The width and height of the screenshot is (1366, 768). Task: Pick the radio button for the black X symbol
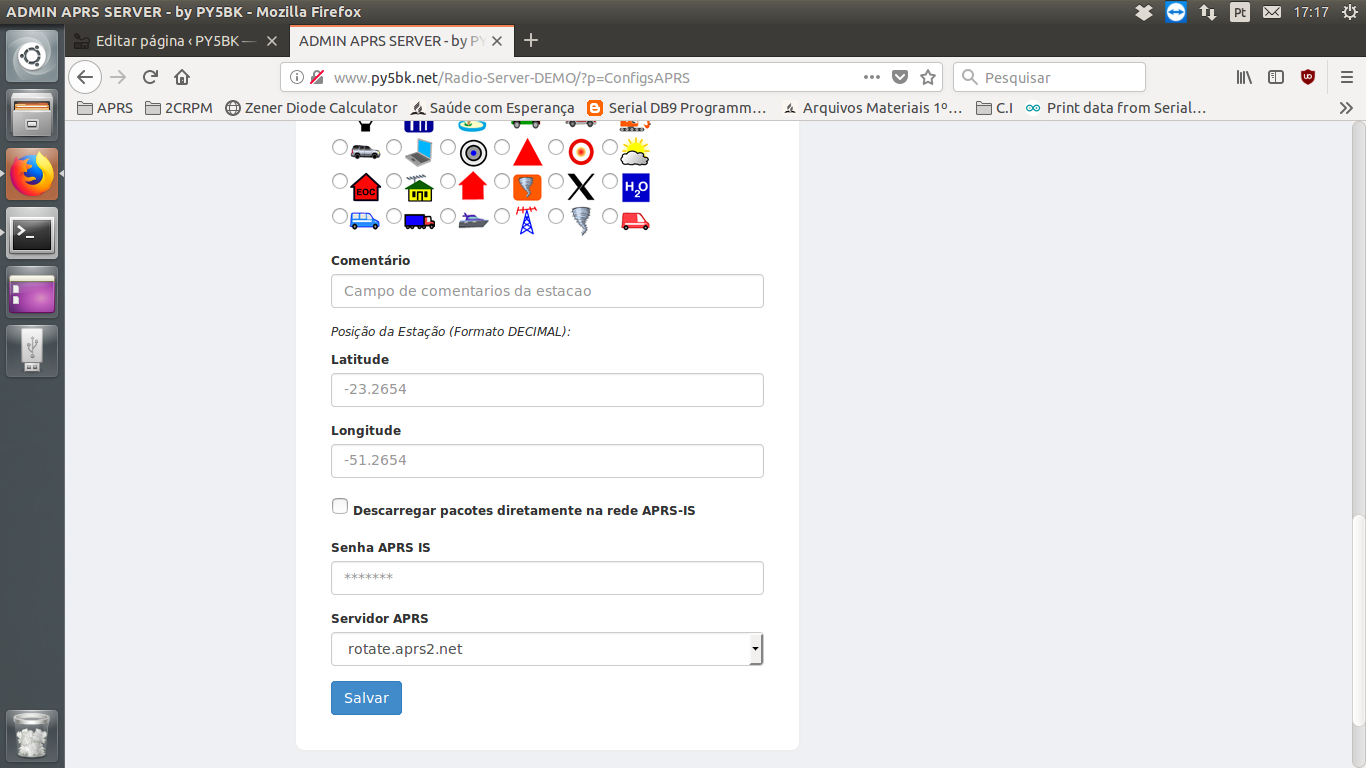pos(556,181)
